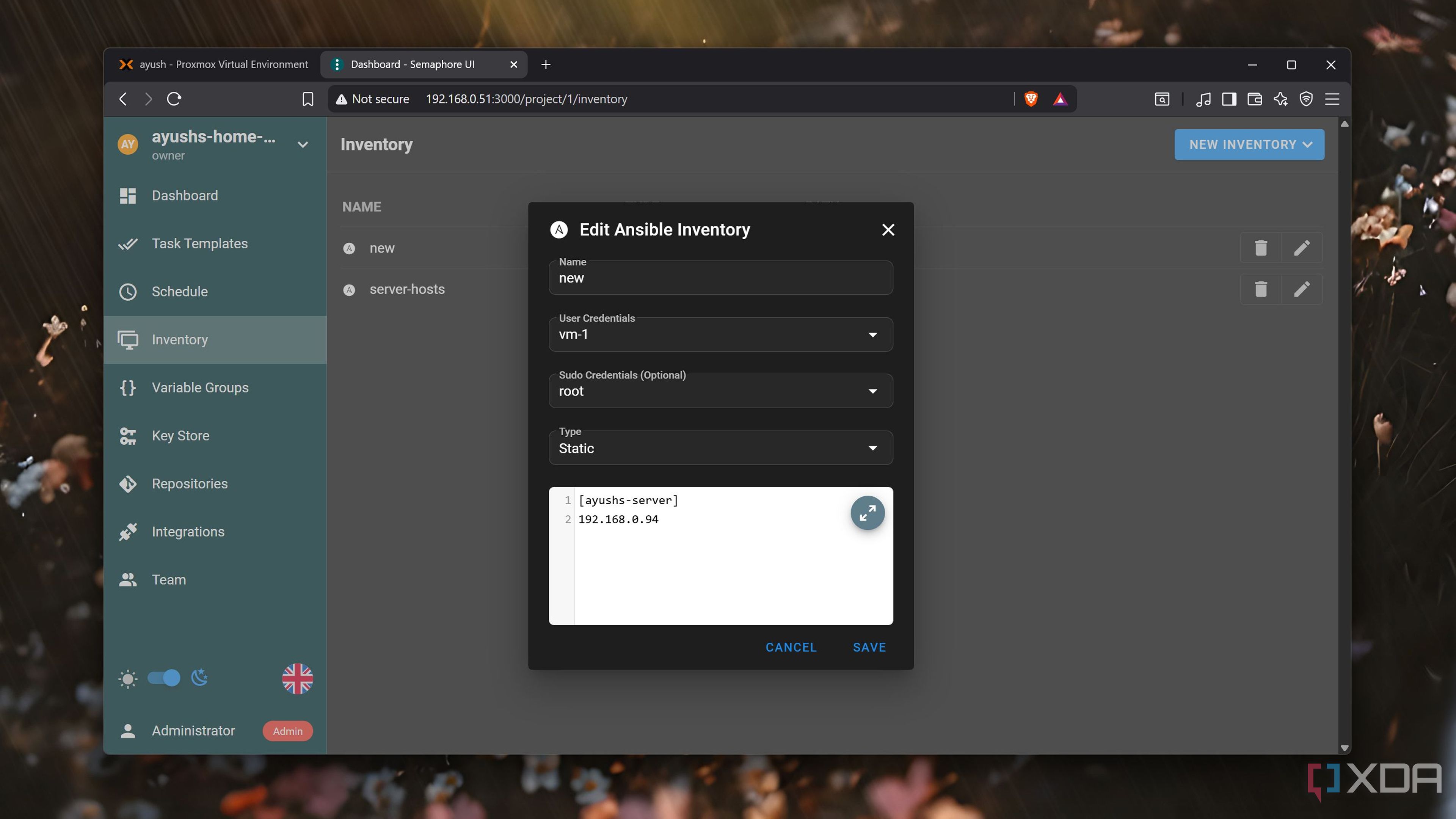The height and width of the screenshot is (819, 1456).
Task: Reload the current page
Action: pos(174,99)
